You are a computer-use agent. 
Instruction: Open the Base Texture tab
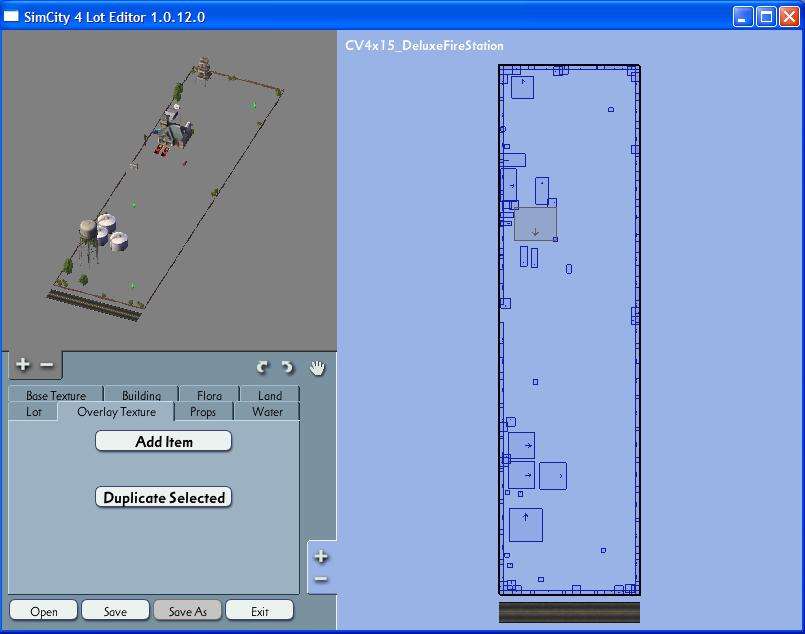56,394
